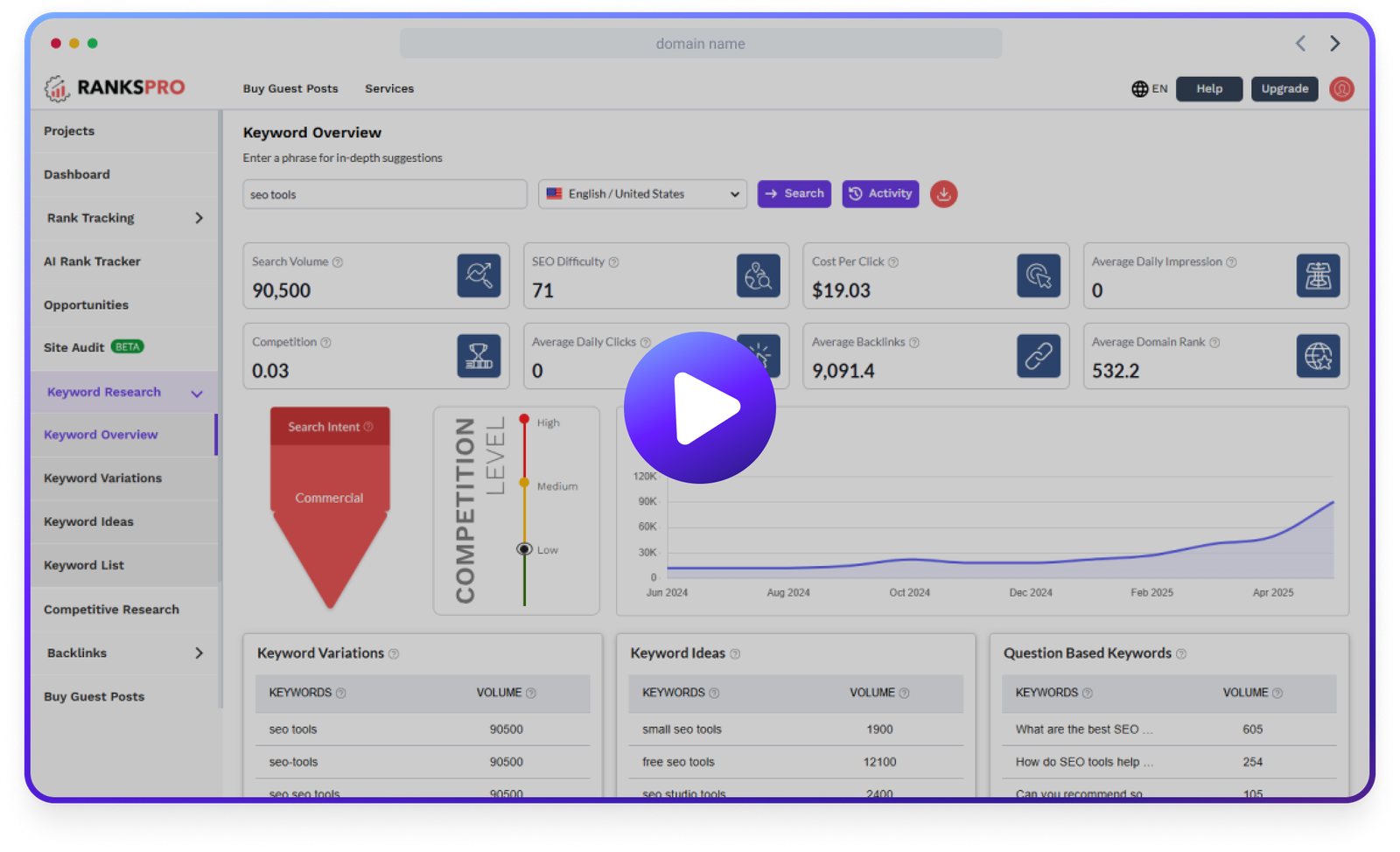Viewport: 1400px width, 852px height.
Task: Expand the Rank Tracking sidebar menu
Action: tap(199, 218)
